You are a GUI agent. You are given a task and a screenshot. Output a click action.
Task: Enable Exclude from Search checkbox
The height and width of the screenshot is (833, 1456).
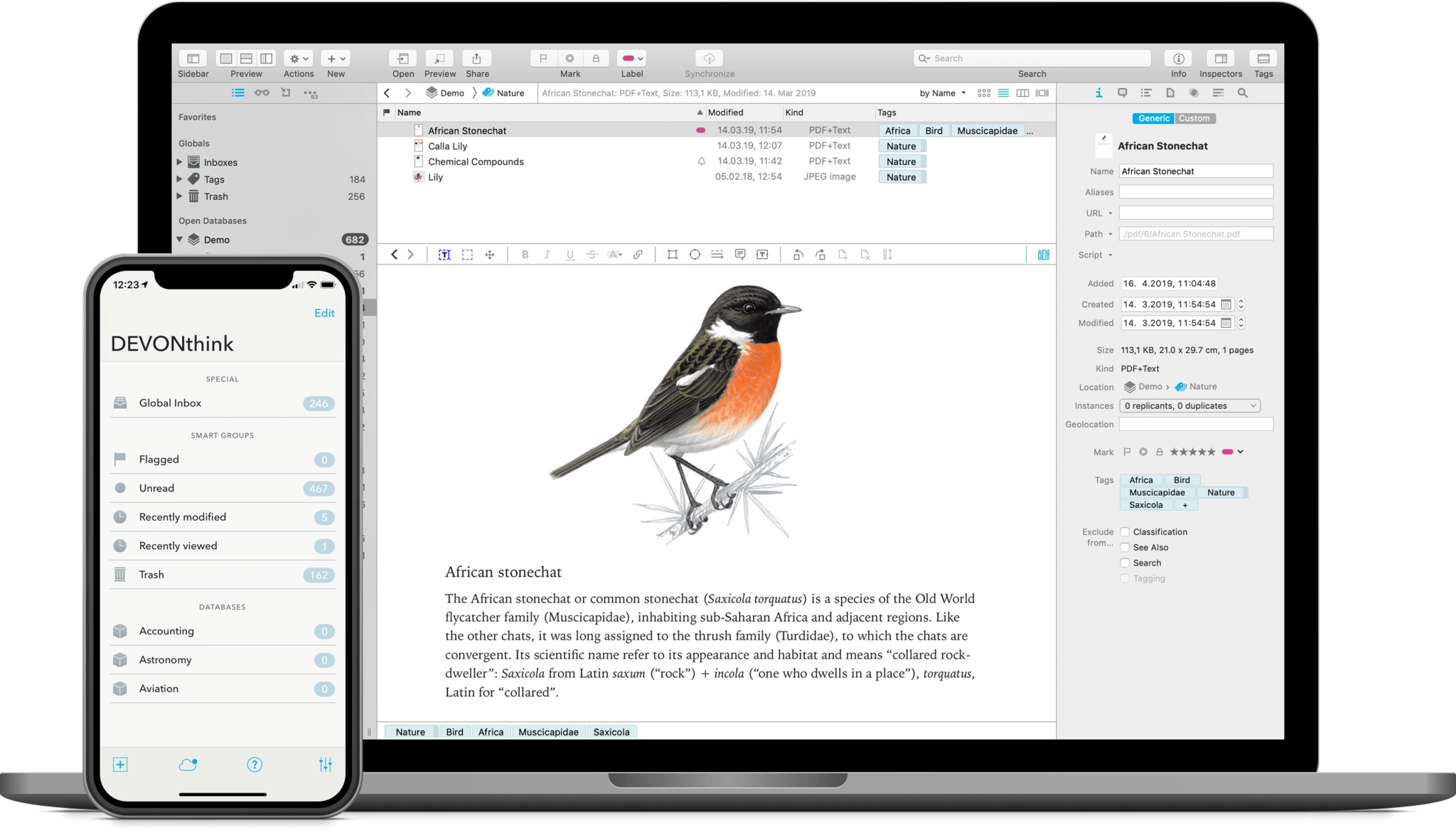click(x=1125, y=563)
